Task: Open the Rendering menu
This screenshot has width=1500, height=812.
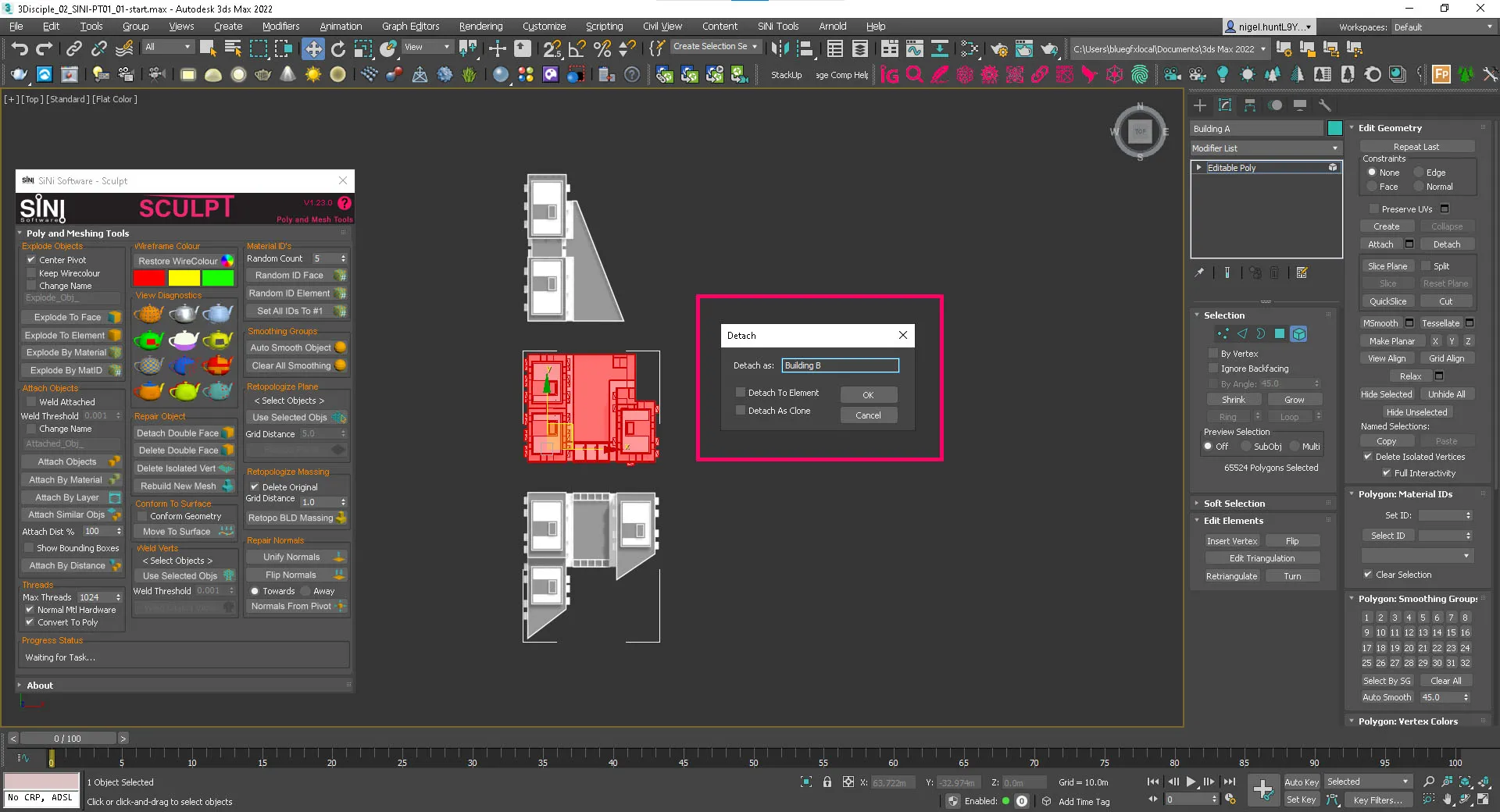Action: click(x=480, y=27)
